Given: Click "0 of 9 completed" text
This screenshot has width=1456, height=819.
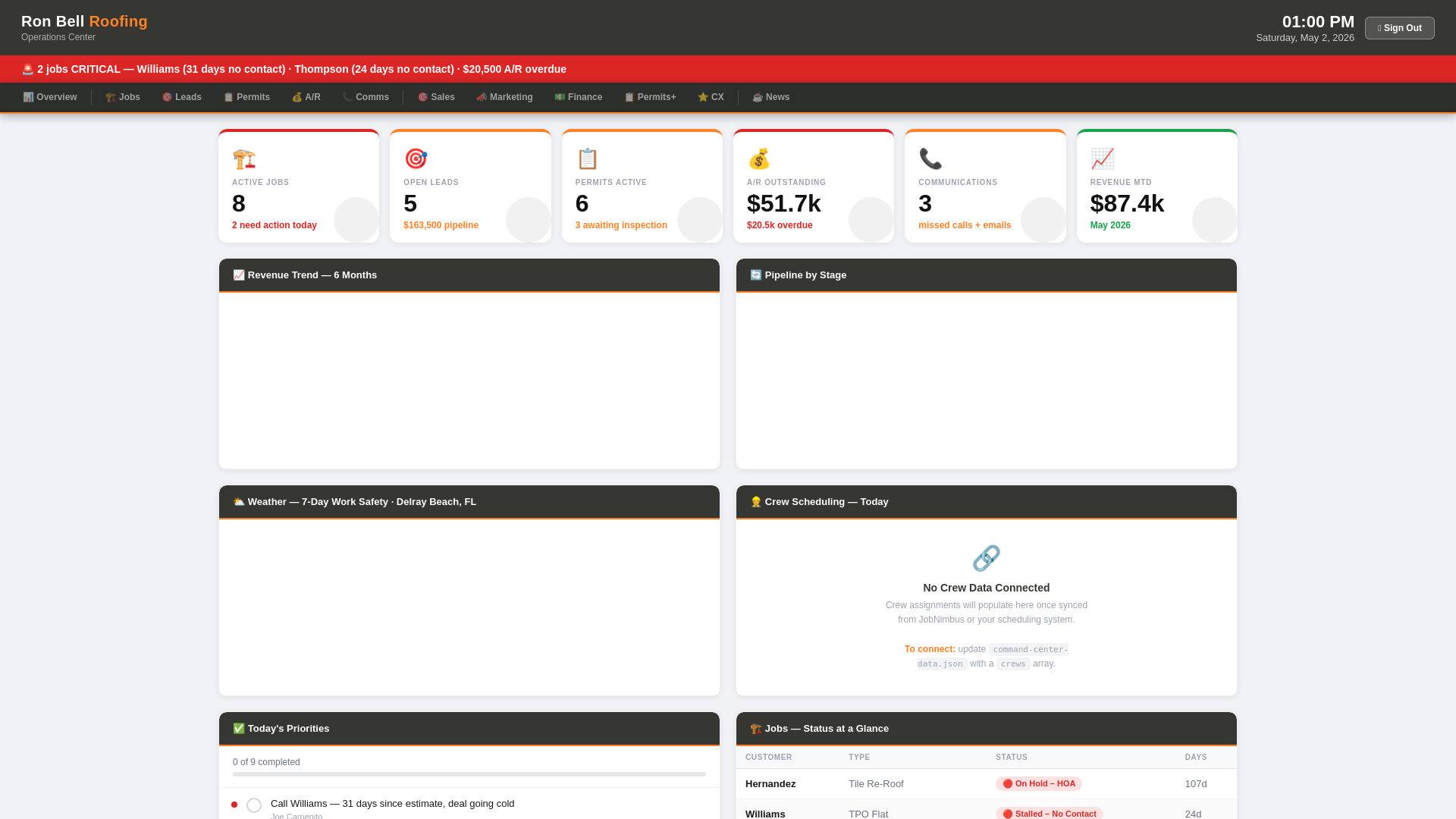Looking at the screenshot, I should click(x=266, y=762).
